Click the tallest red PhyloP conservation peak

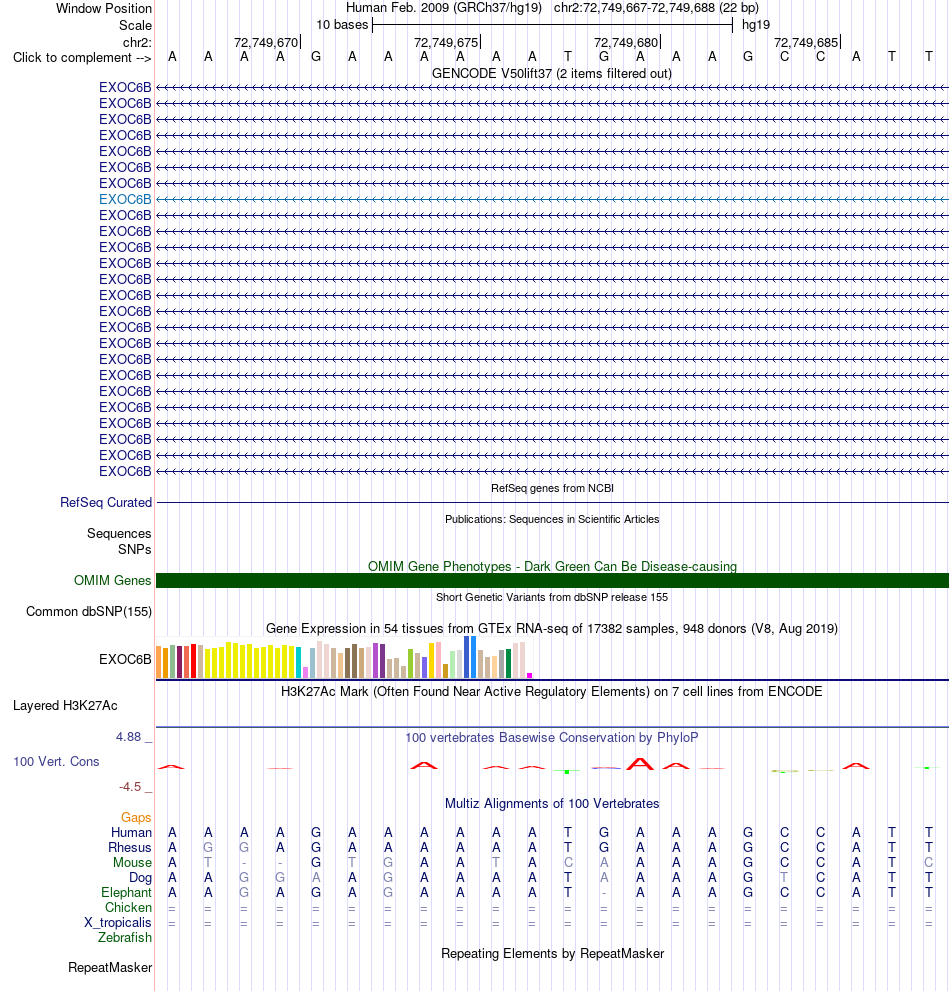click(640, 763)
